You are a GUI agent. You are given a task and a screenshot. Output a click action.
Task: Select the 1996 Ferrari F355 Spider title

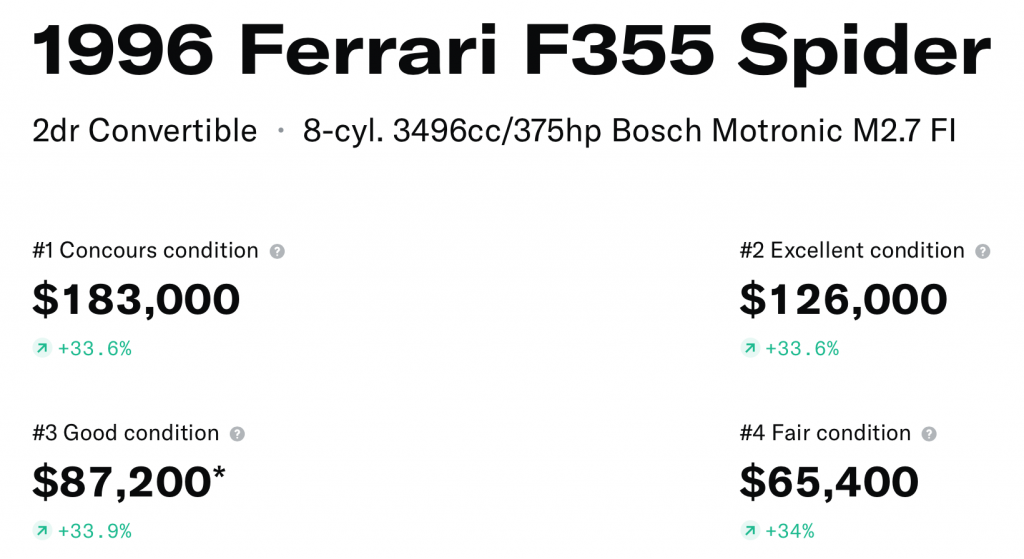point(511,50)
